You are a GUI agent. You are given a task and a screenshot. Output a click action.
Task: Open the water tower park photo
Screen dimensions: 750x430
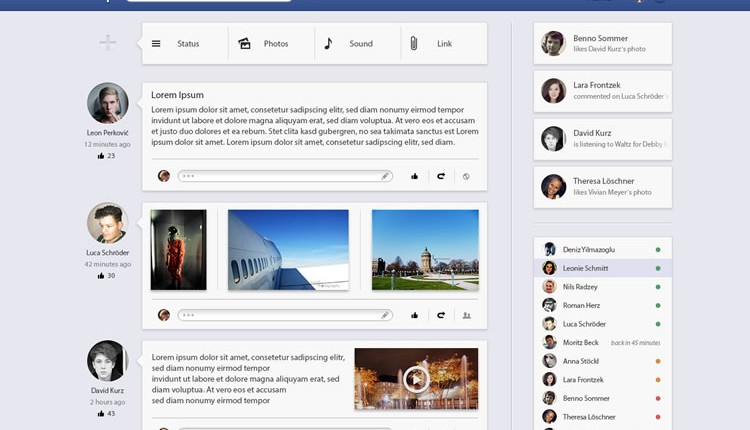[x=425, y=250]
